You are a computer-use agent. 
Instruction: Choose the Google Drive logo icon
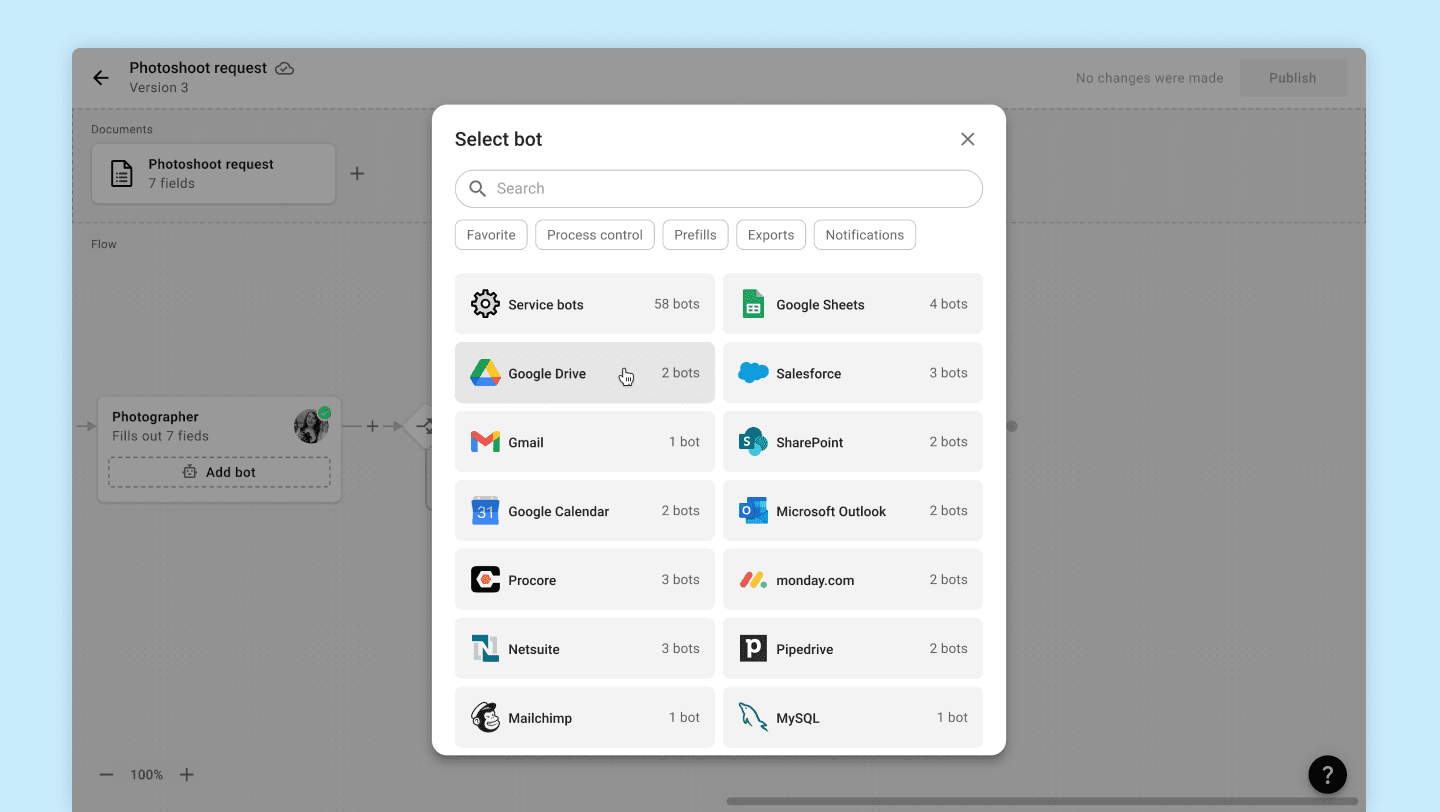[x=485, y=373]
